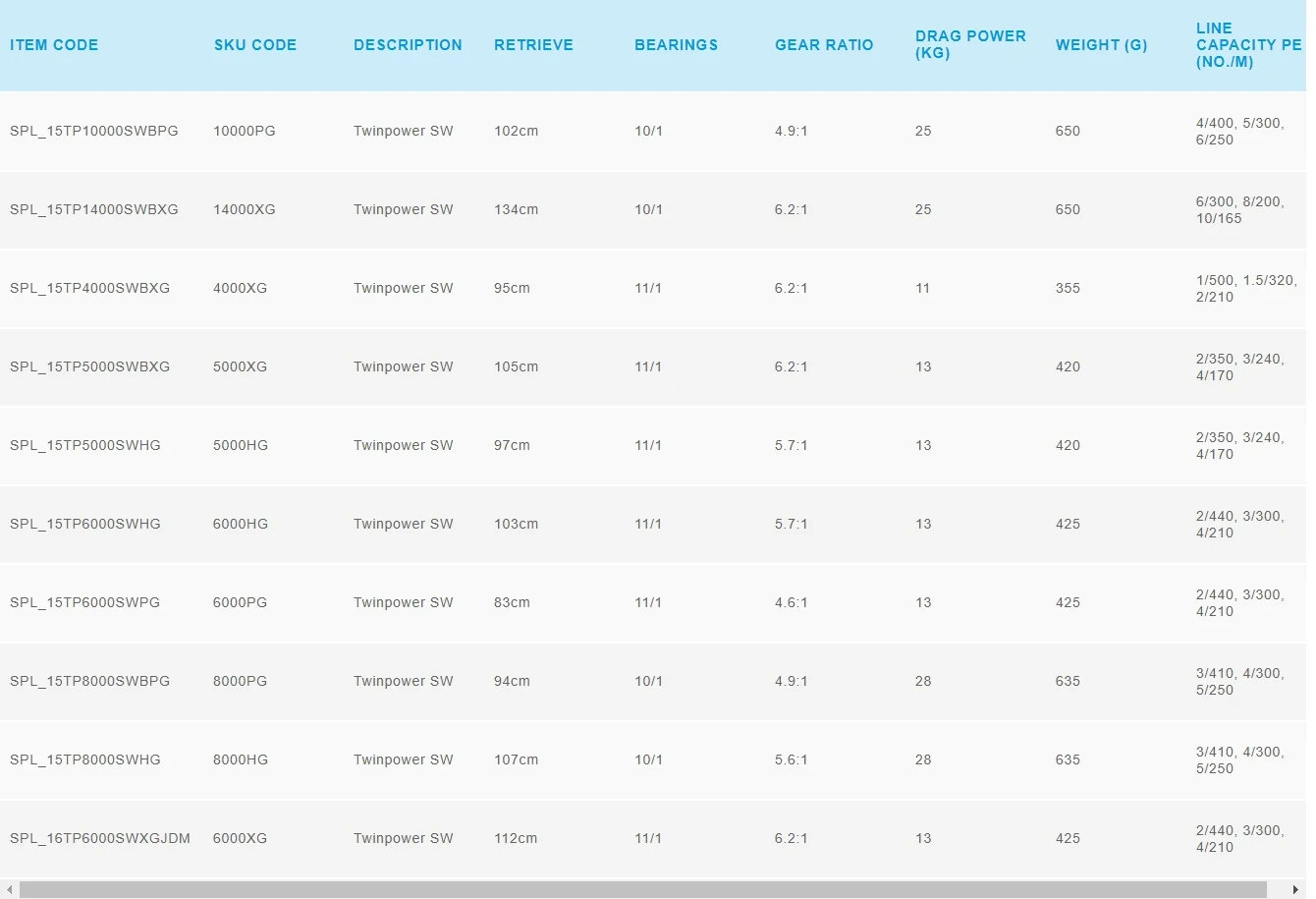Image resolution: width=1316 pixels, height=899 pixels.
Task: Select item code SPL_15TP4000SWBXG
Action: [89, 288]
